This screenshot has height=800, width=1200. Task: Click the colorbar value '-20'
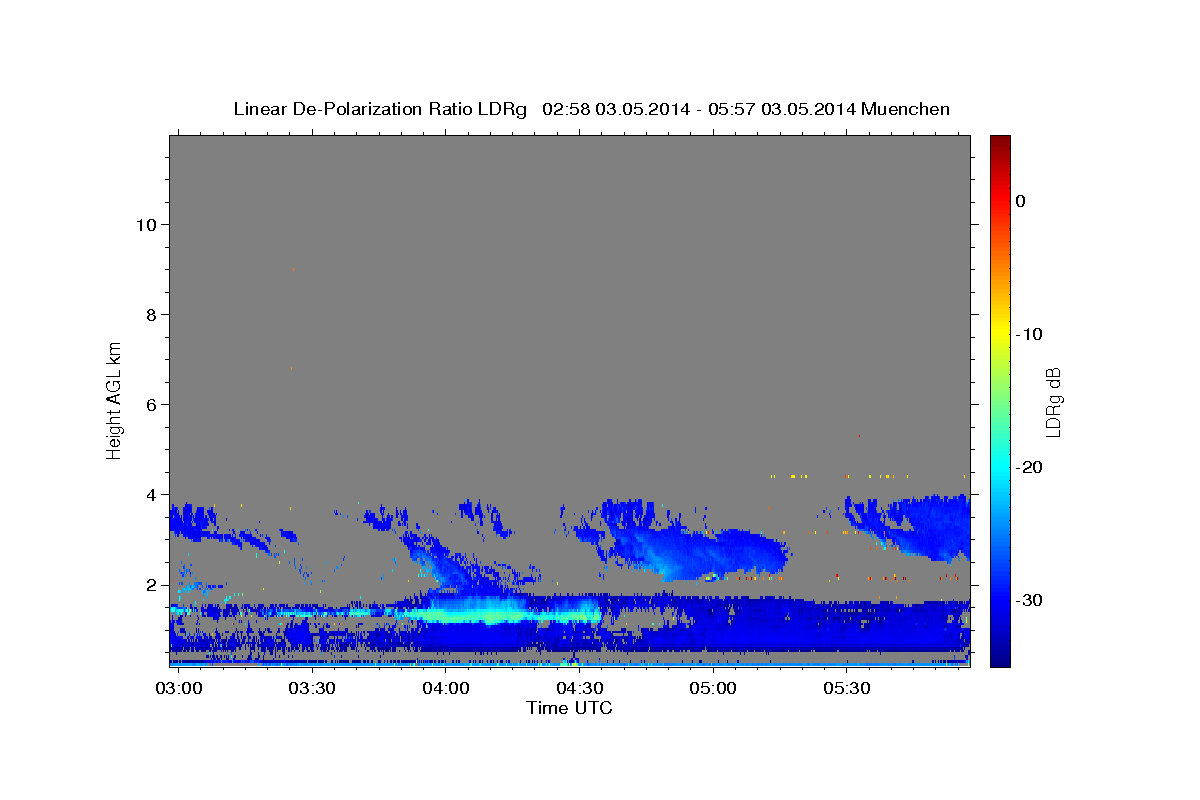[x=1030, y=467]
